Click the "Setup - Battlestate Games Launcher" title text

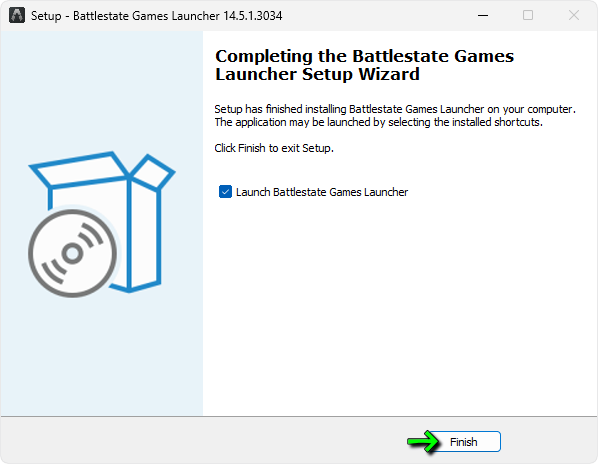(x=125, y=16)
